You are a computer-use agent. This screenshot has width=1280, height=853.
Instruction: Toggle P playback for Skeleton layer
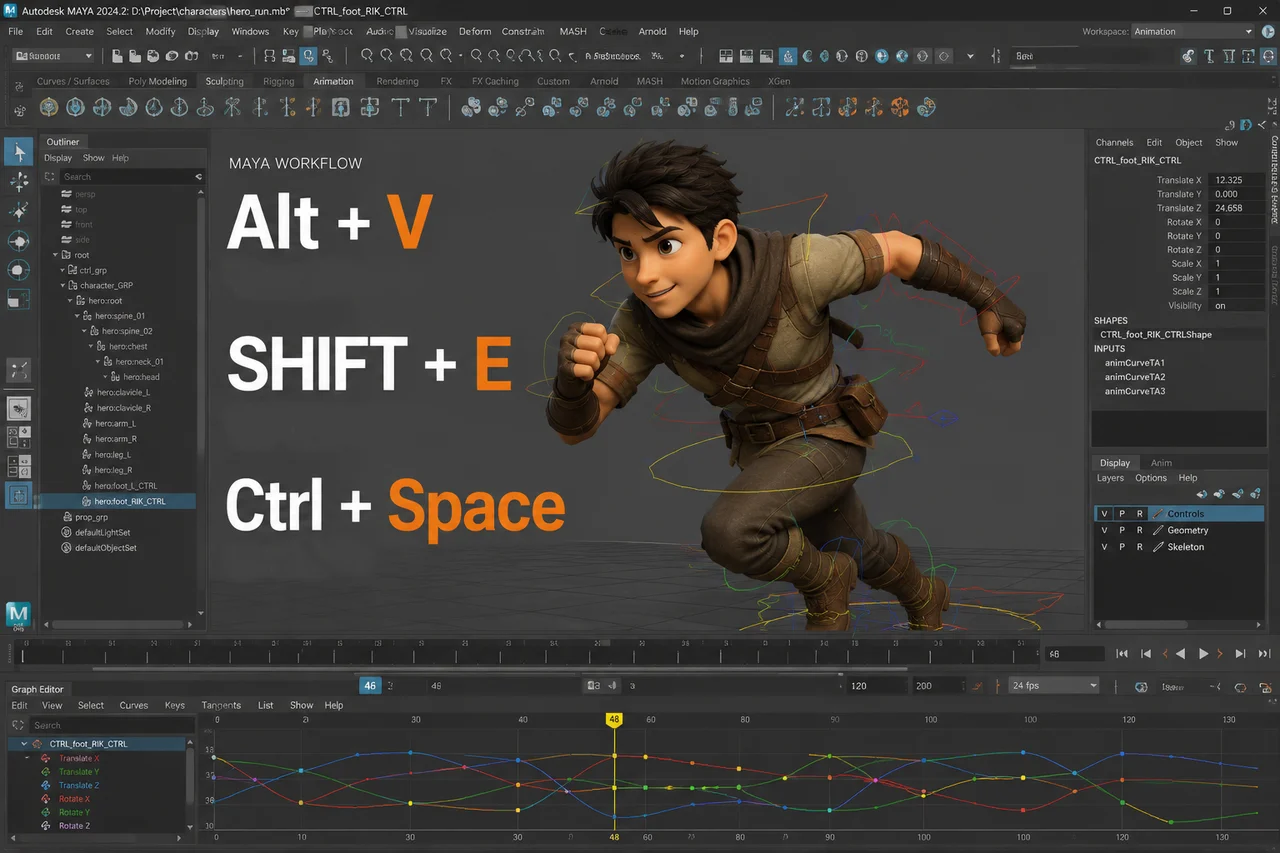click(x=1122, y=547)
